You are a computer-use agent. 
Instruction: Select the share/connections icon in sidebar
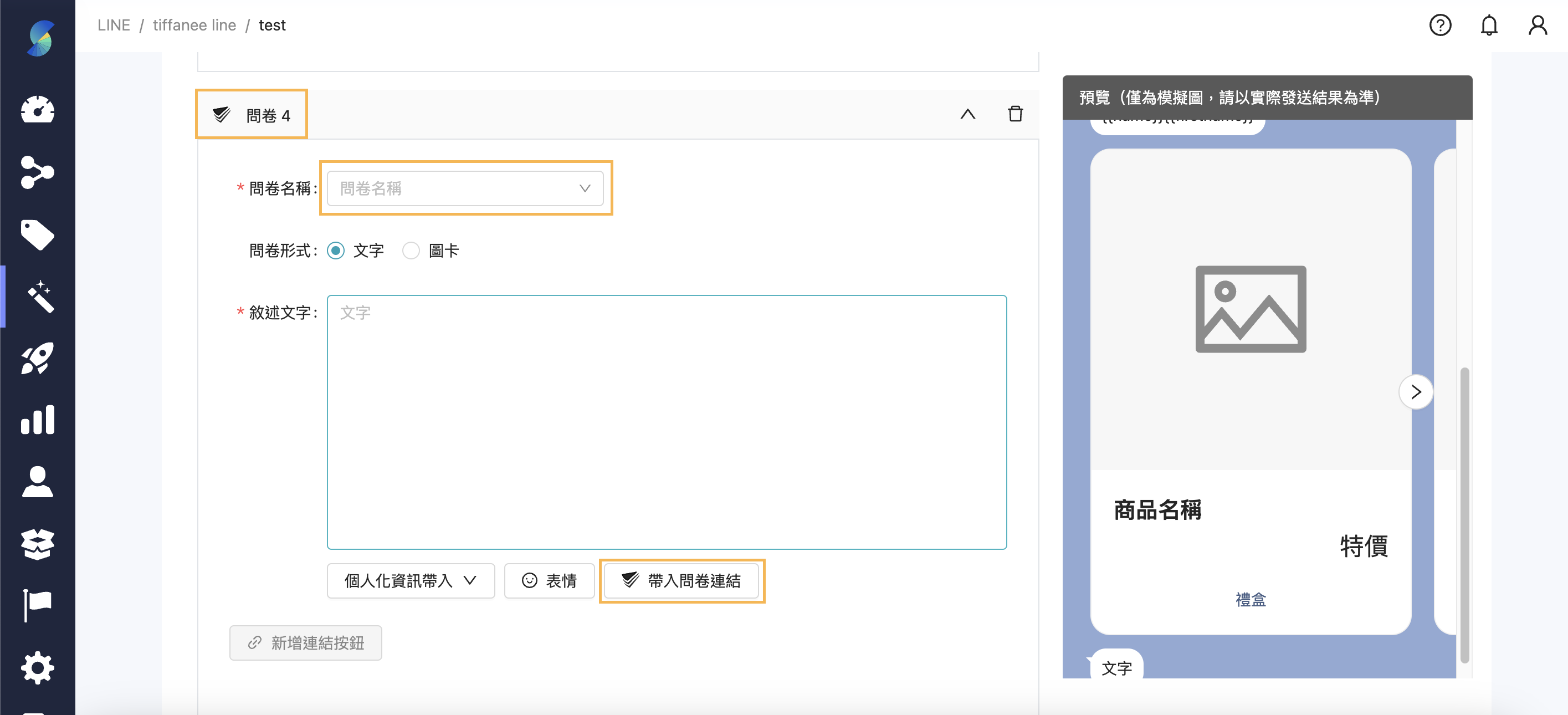click(38, 173)
